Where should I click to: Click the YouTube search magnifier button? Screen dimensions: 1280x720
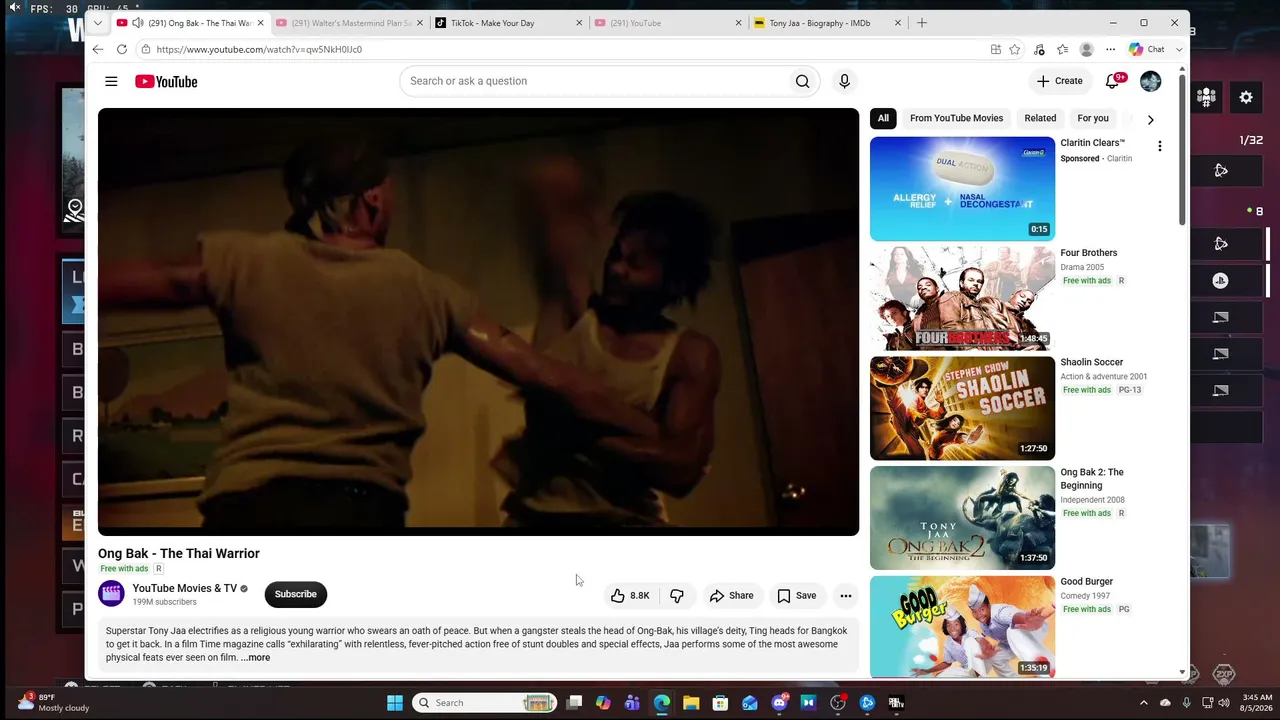click(802, 81)
